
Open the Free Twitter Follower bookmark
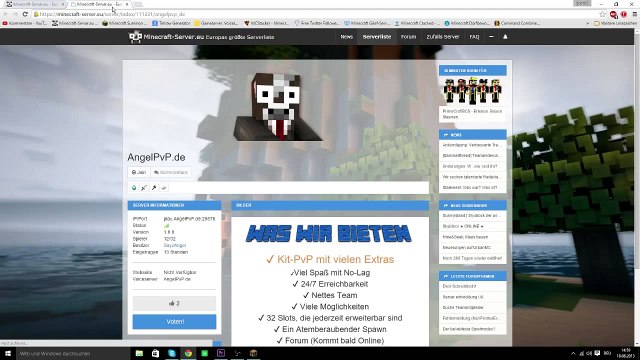pos(316,23)
